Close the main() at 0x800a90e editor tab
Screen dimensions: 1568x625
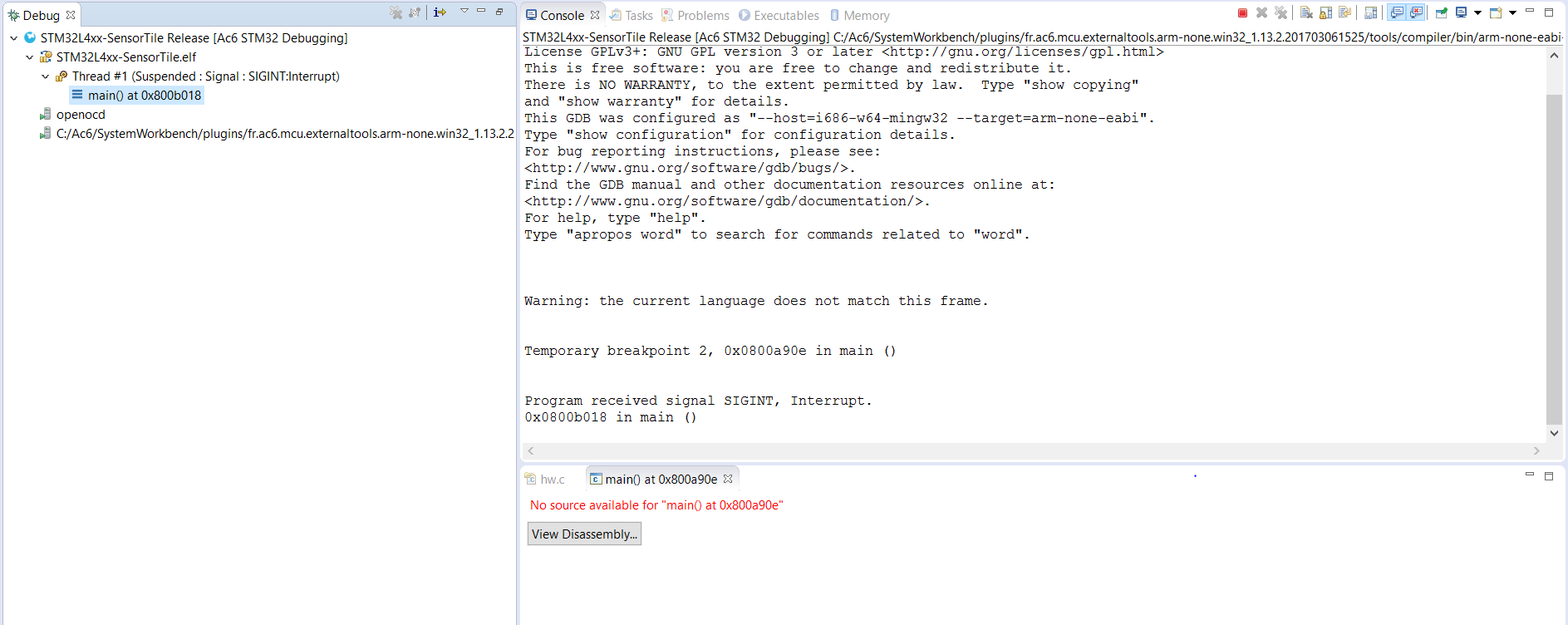pyautogui.click(x=728, y=479)
